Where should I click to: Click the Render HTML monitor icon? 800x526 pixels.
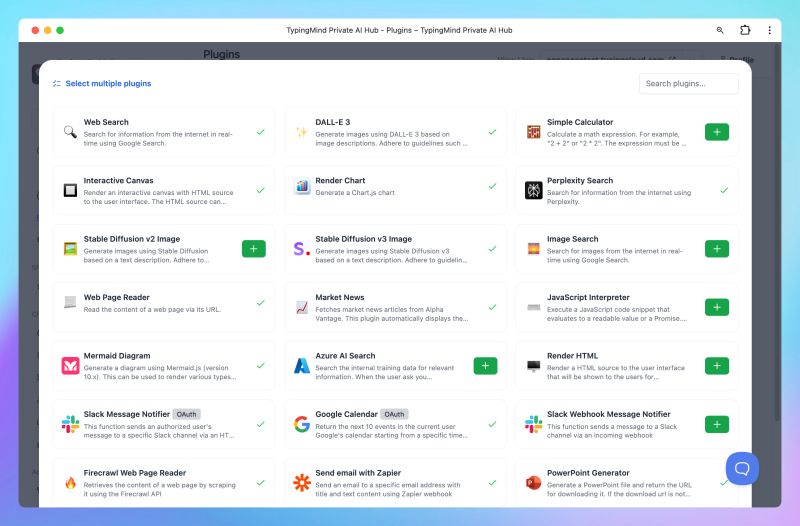click(x=534, y=366)
